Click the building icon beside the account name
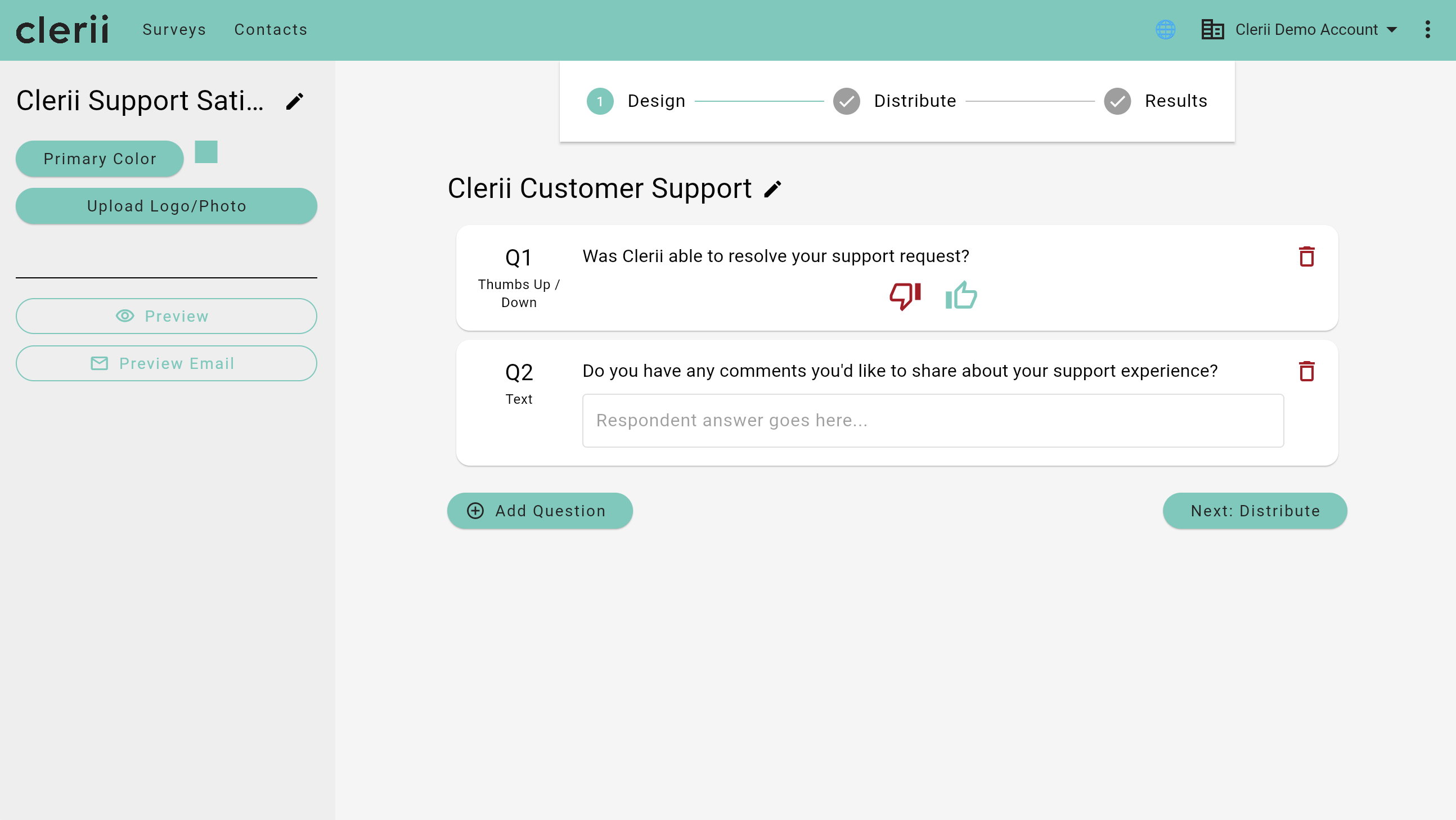This screenshot has height=820, width=1456. tap(1212, 29)
